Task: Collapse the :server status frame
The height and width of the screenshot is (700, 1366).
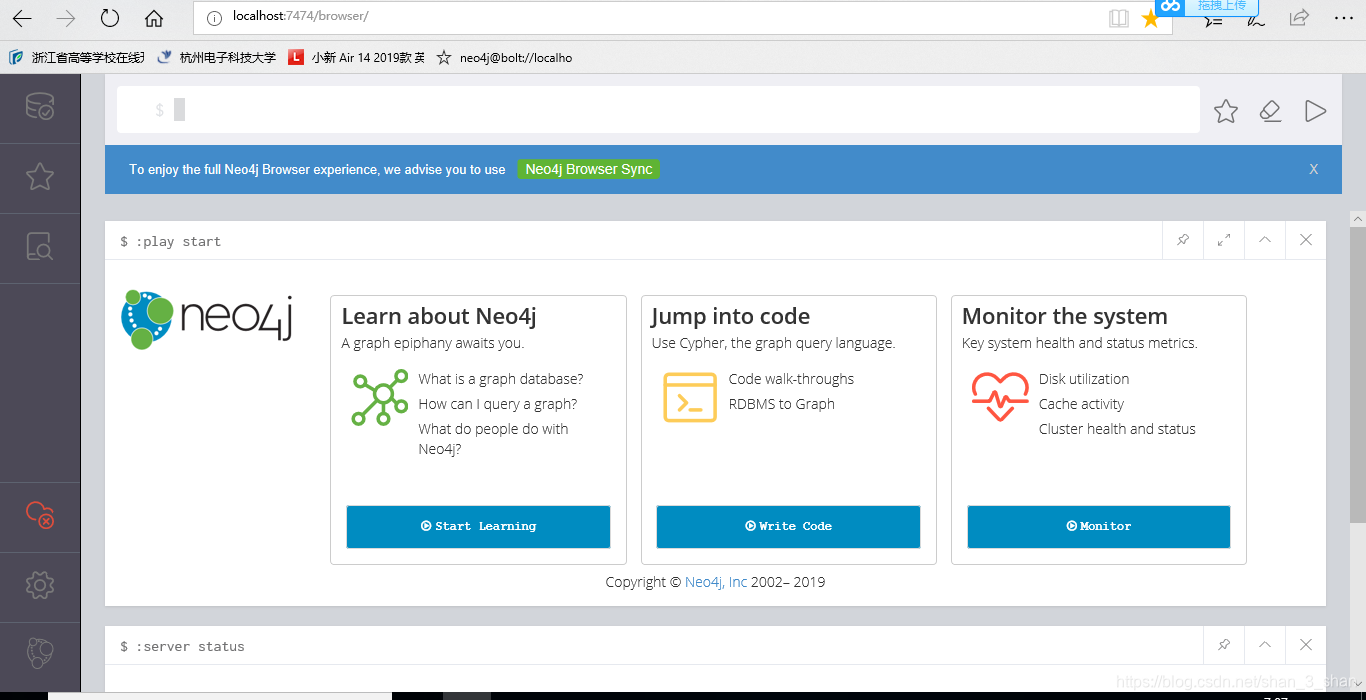Action: pyautogui.click(x=1265, y=645)
